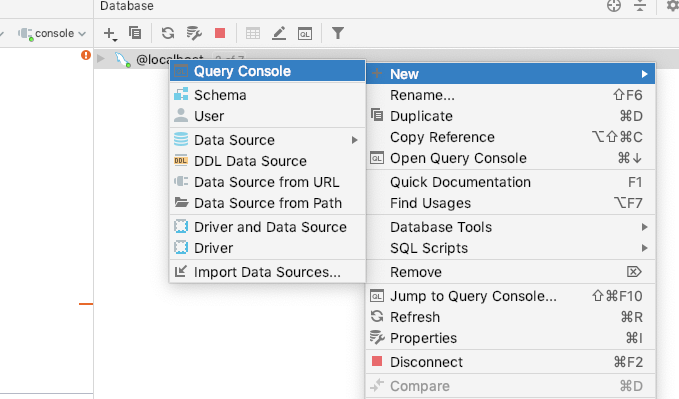The image size is (679, 399).
Task: Click the Refresh toolbar icon
Action: click(x=168, y=33)
